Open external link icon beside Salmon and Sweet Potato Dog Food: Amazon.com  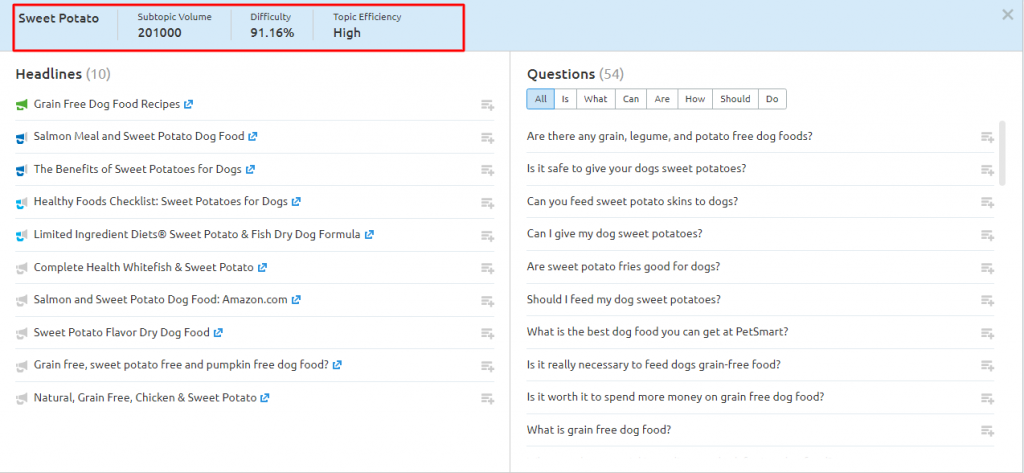coord(296,300)
